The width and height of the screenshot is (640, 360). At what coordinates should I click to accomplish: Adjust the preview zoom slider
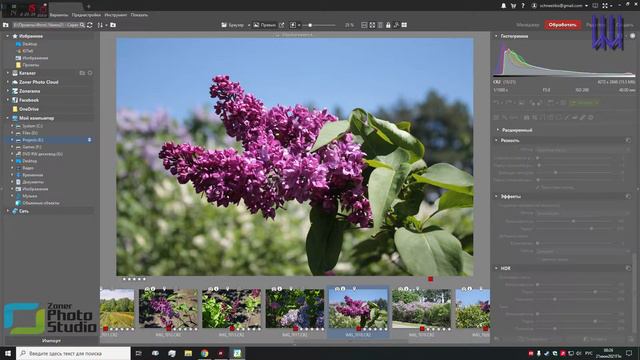320,25
